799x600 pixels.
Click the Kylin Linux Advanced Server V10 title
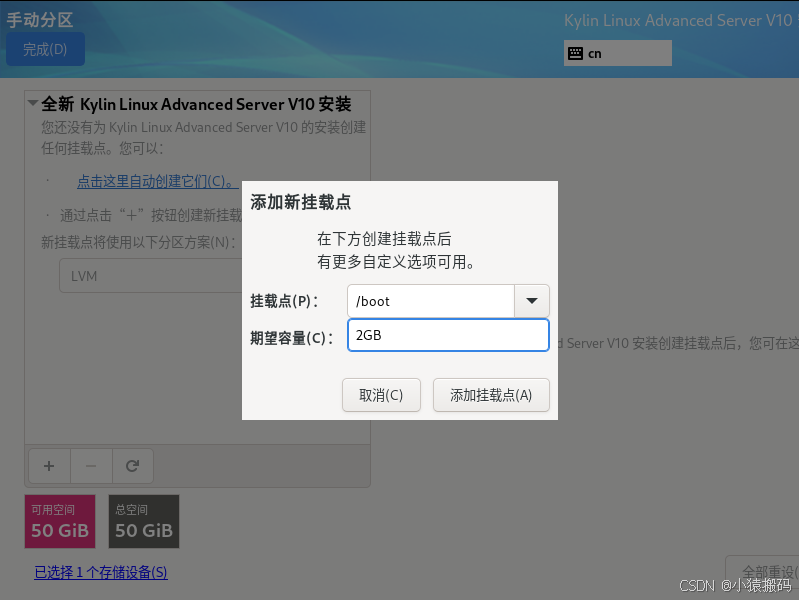[678, 20]
